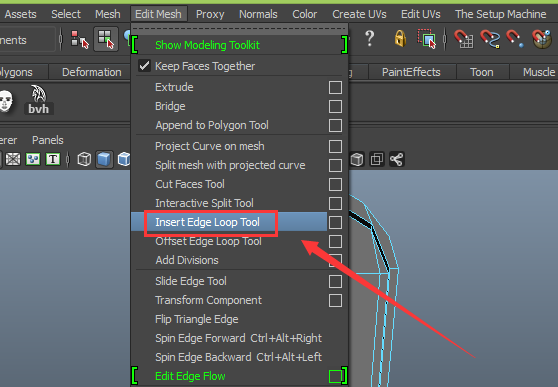Open the Mesh menu

107,14
